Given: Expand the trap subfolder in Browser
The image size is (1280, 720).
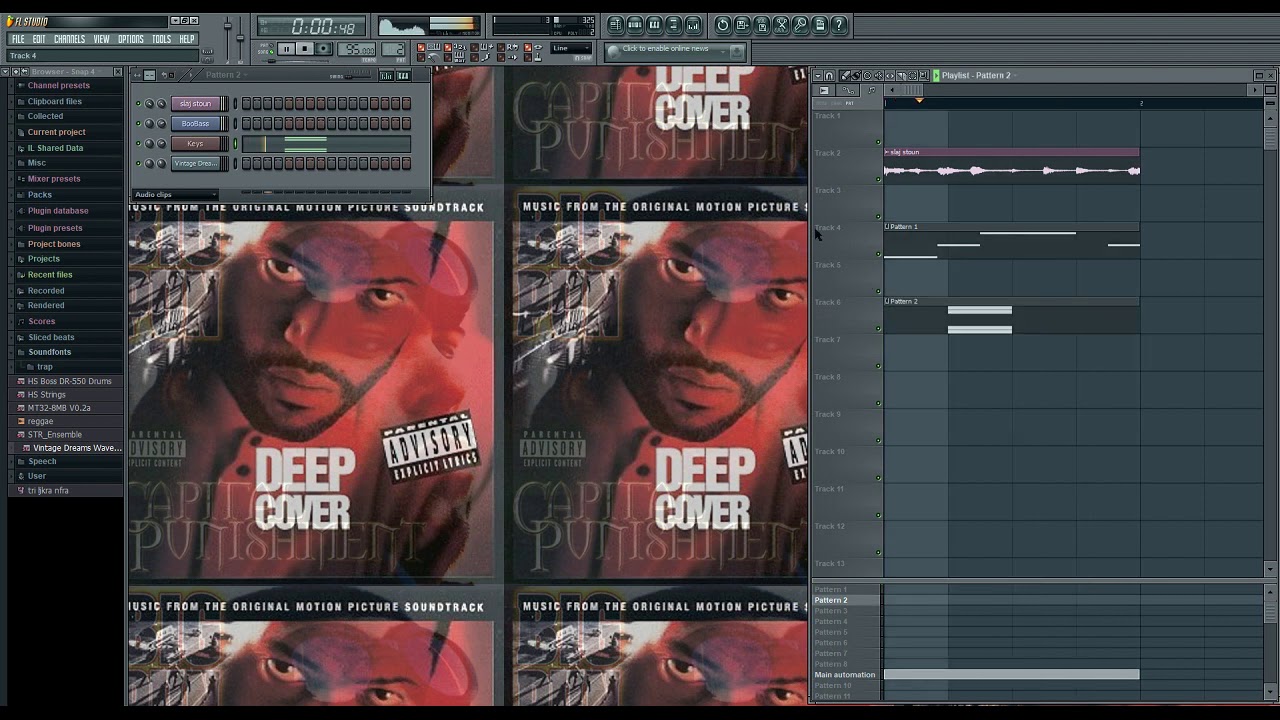Looking at the screenshot, I should click(45, 367).
